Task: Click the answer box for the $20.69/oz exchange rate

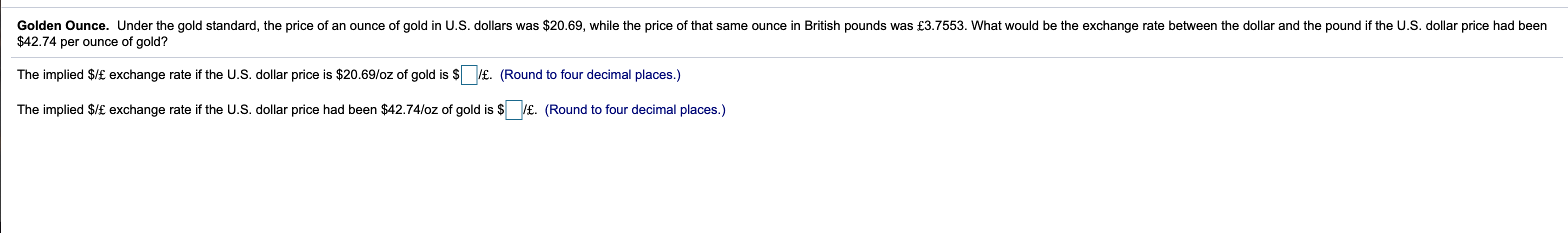Action: click(x=469, y=75)
